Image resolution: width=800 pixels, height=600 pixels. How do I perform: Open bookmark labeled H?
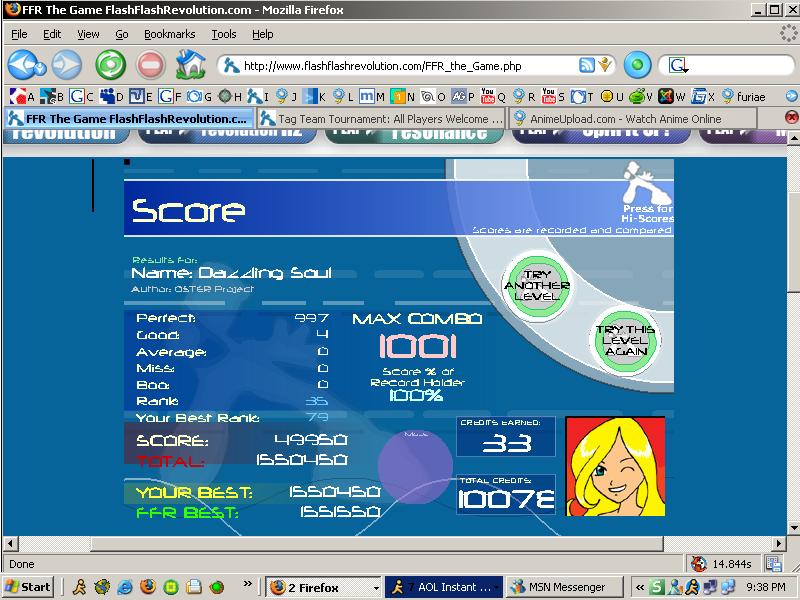tap(230, 96)
